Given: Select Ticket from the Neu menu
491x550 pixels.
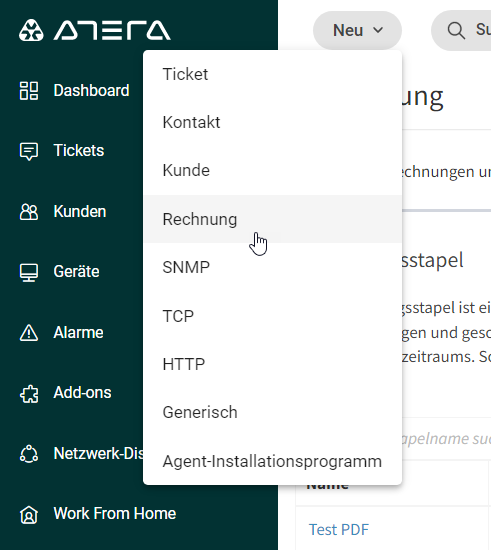Looking at the screenshot, I should click(x=273, y=74).
